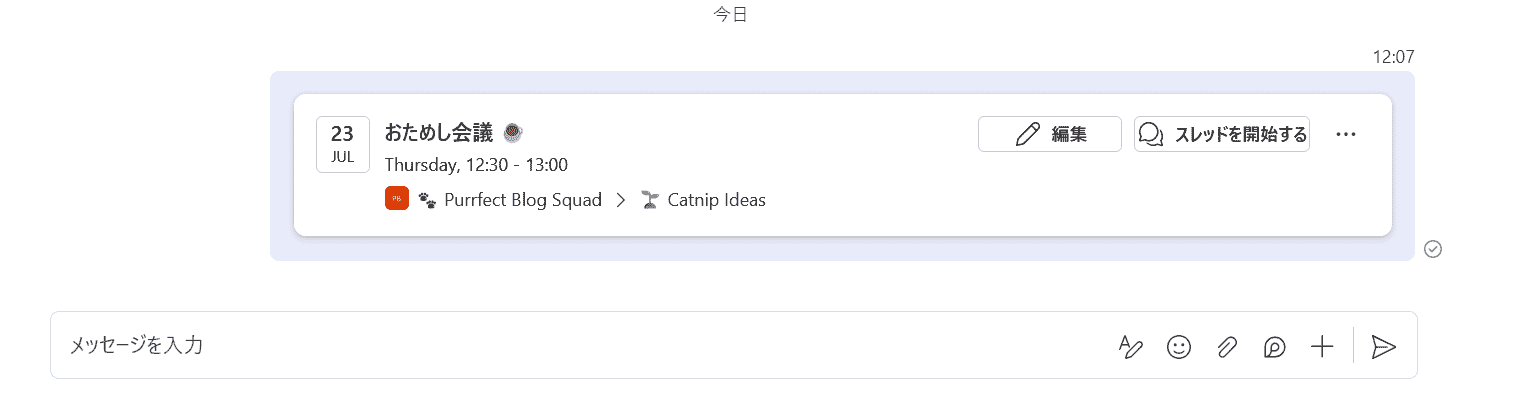Viewport: 1516px width, 405px height.
Task: Click the chevron between team and channel
Action: 621,200
